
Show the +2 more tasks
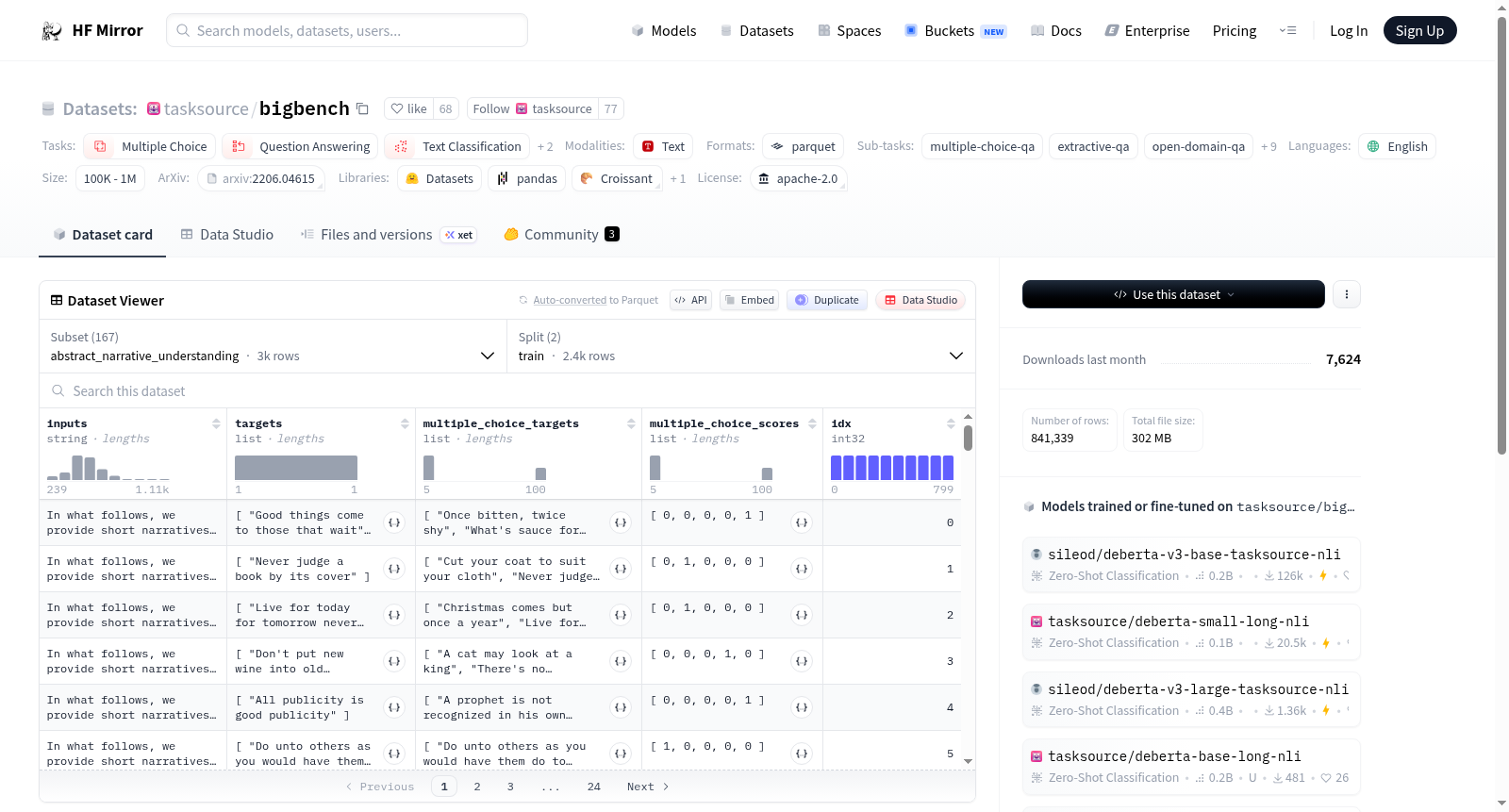pos(545,146)
